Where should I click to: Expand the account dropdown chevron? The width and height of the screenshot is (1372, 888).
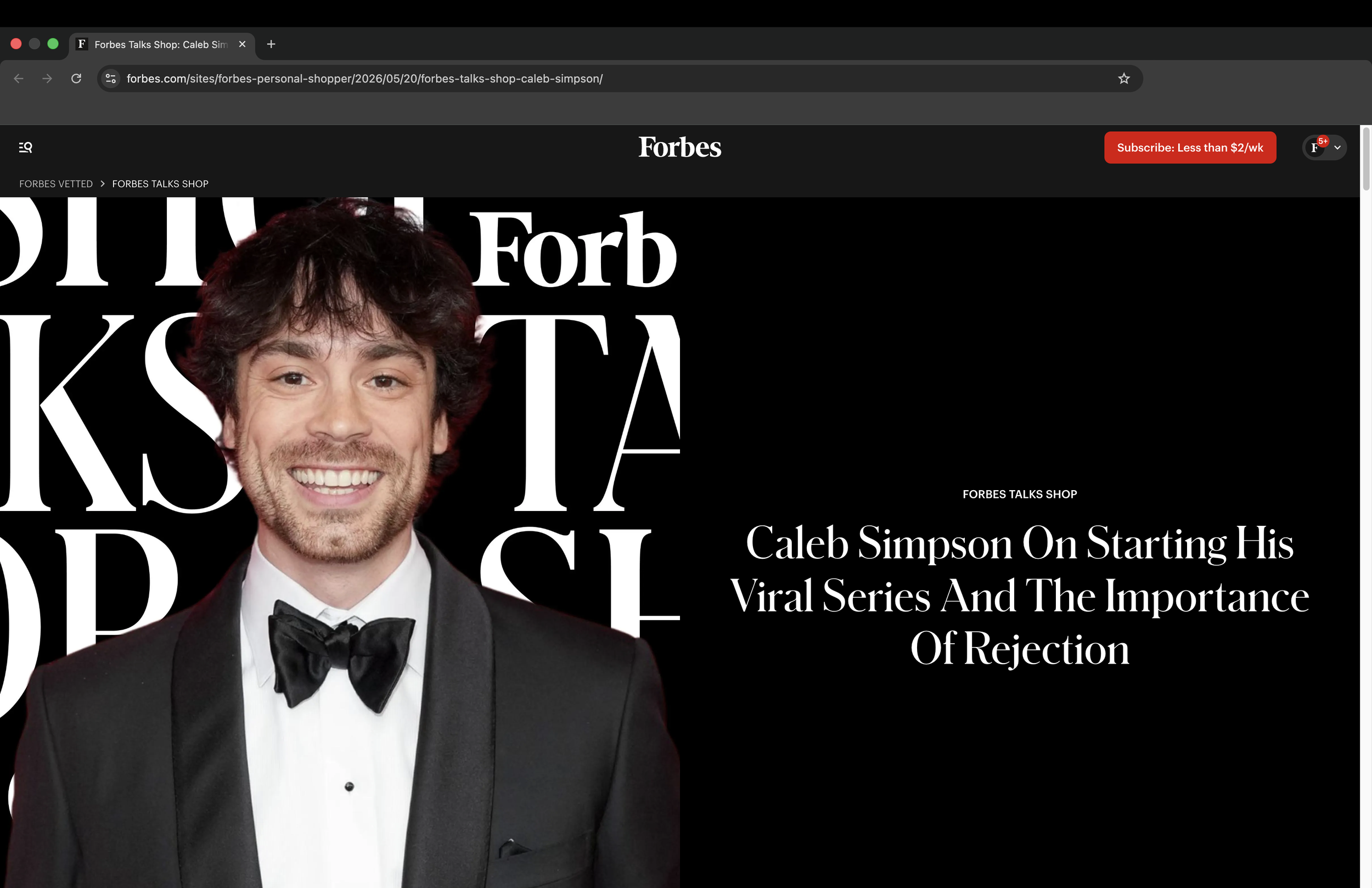(x=1337, y=148)
